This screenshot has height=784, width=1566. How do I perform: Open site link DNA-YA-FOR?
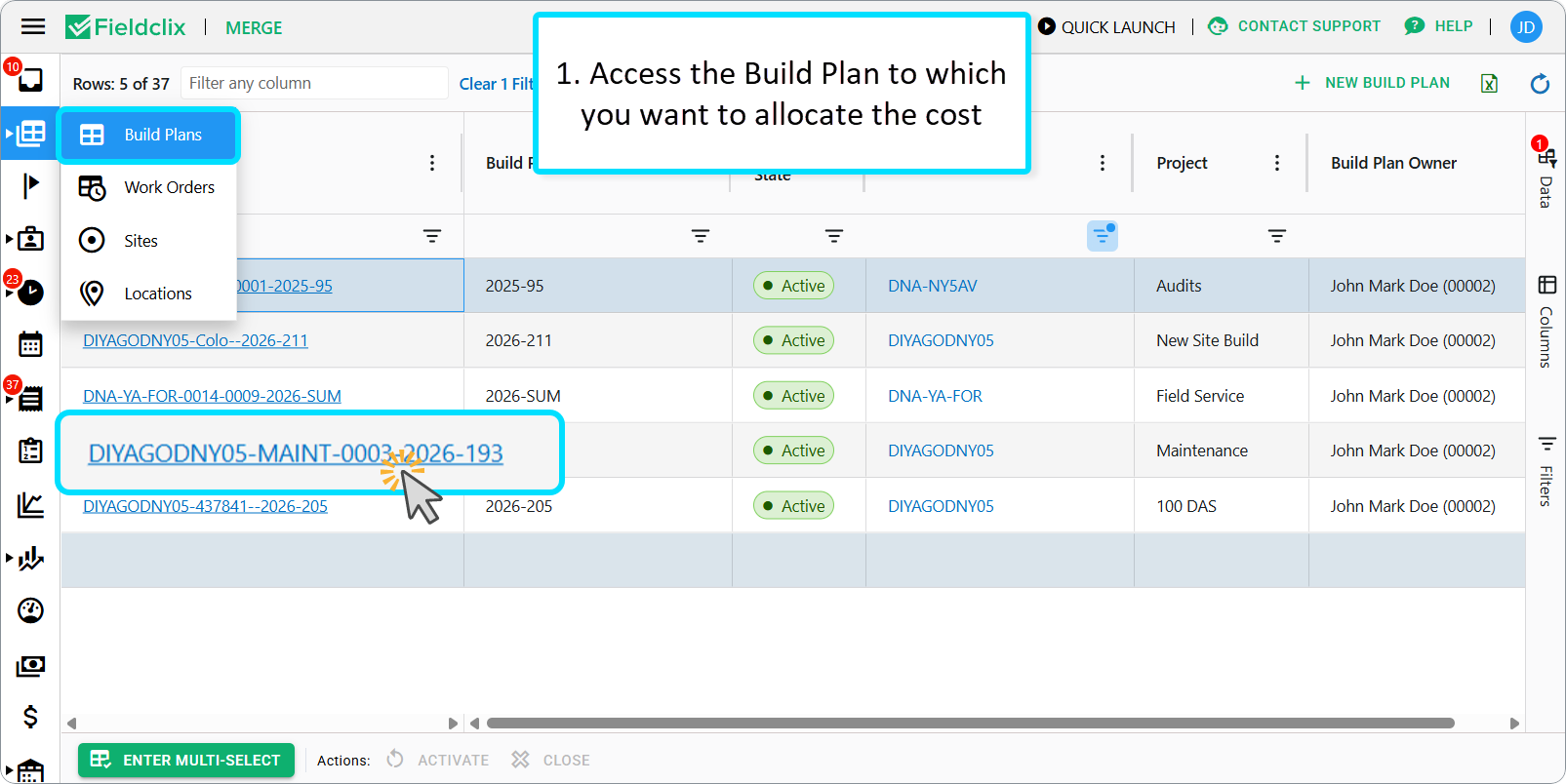pyautogui.click(x=935, y=396)
